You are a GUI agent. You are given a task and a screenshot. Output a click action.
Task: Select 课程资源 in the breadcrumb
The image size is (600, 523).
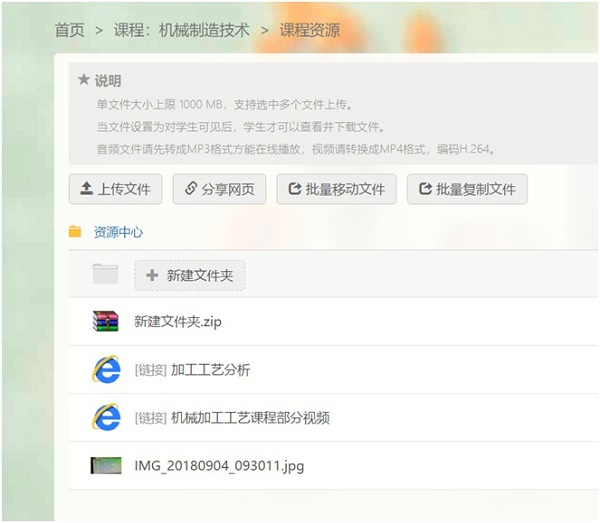coord(309,30)
